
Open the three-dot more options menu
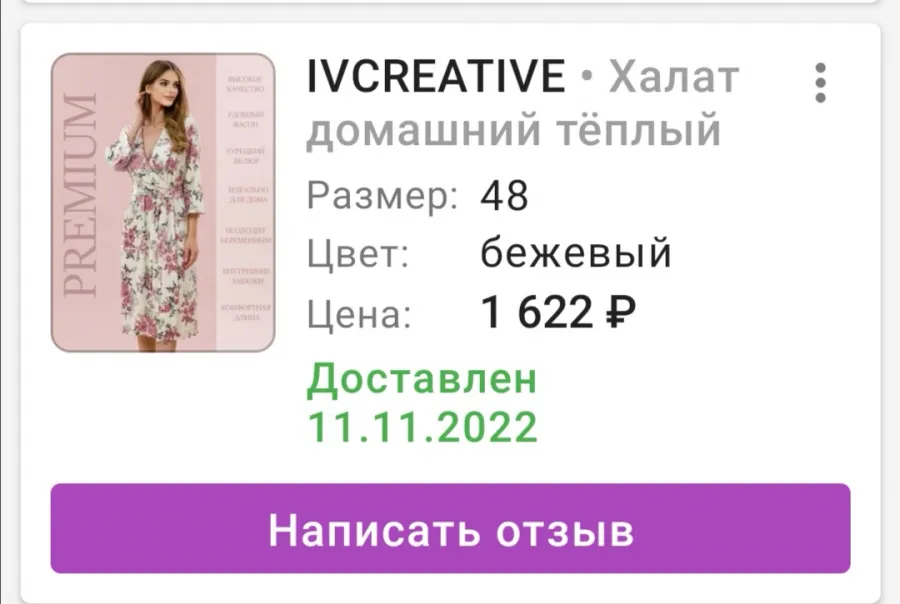820,83
